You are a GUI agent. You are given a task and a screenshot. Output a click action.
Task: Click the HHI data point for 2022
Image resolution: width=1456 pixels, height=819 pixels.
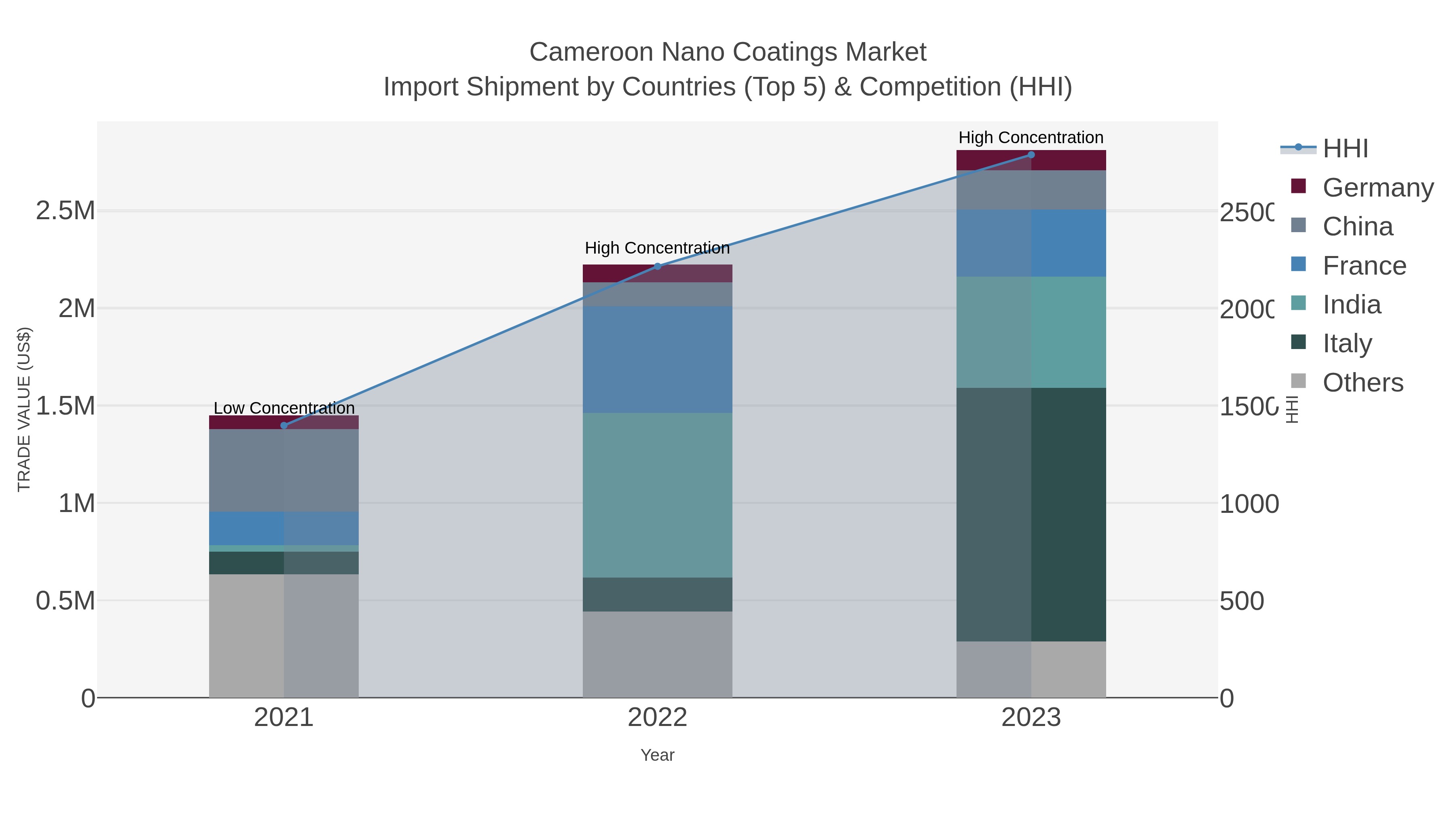pyautogui.click(x=657, y=266)
